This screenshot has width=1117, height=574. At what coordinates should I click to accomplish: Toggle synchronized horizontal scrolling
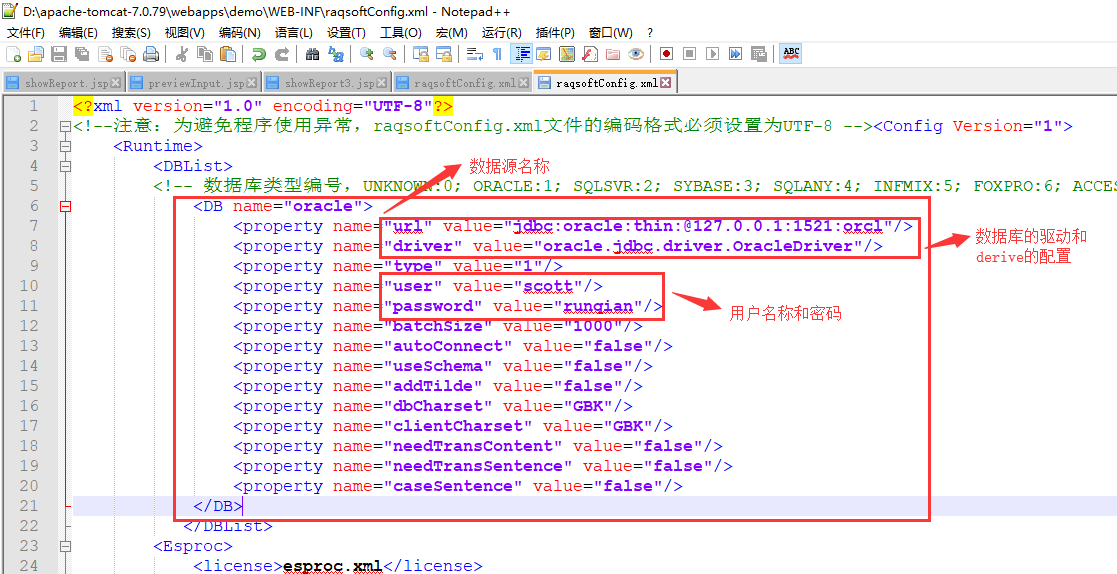coord(443,53)
